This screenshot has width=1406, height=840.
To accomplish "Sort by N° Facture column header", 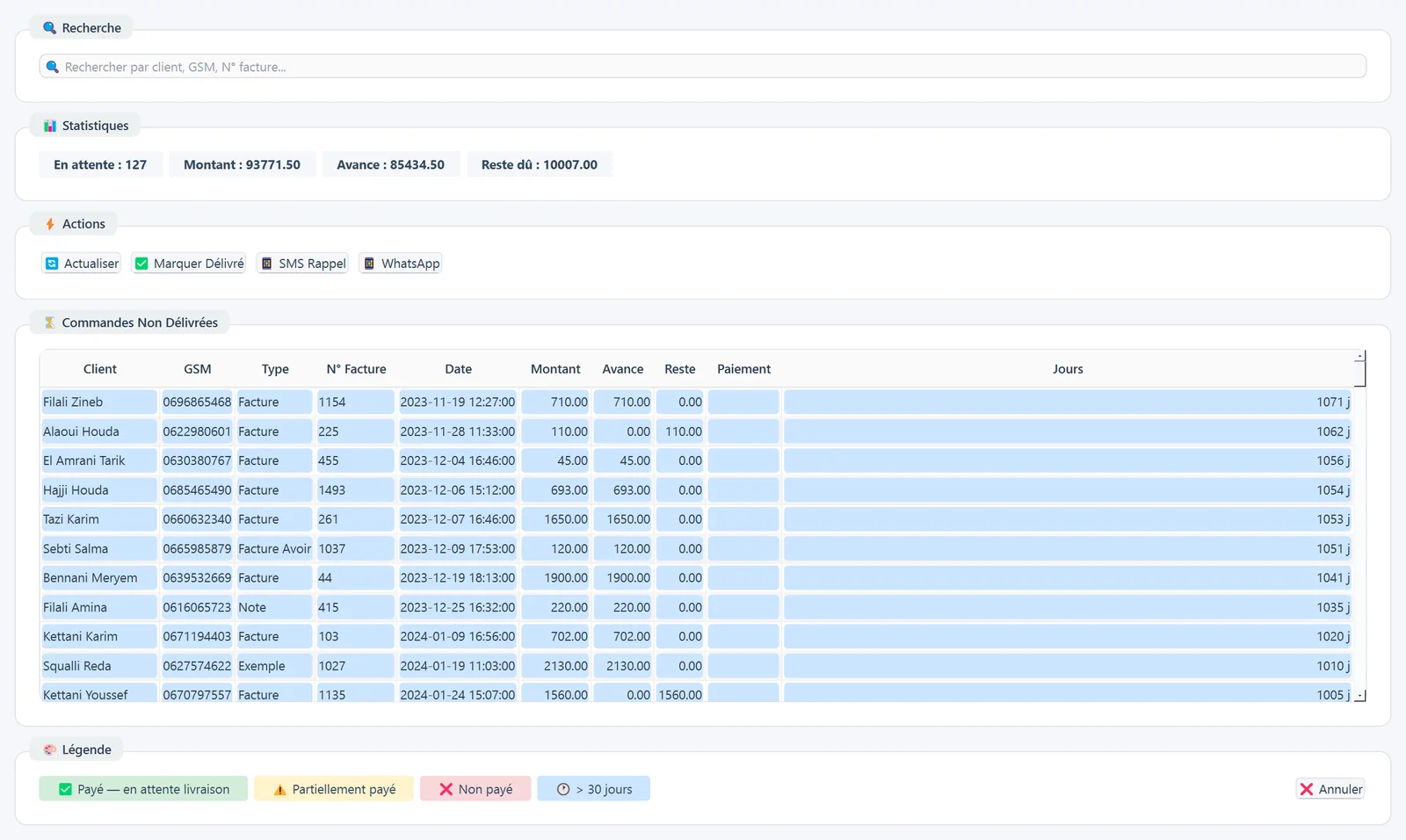I will point(356,369).
